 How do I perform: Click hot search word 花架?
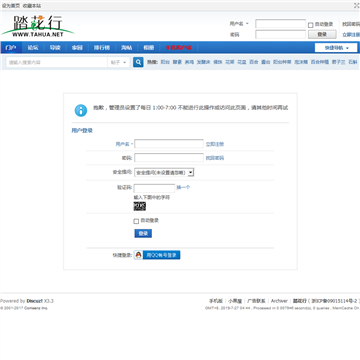coord(230,62)
